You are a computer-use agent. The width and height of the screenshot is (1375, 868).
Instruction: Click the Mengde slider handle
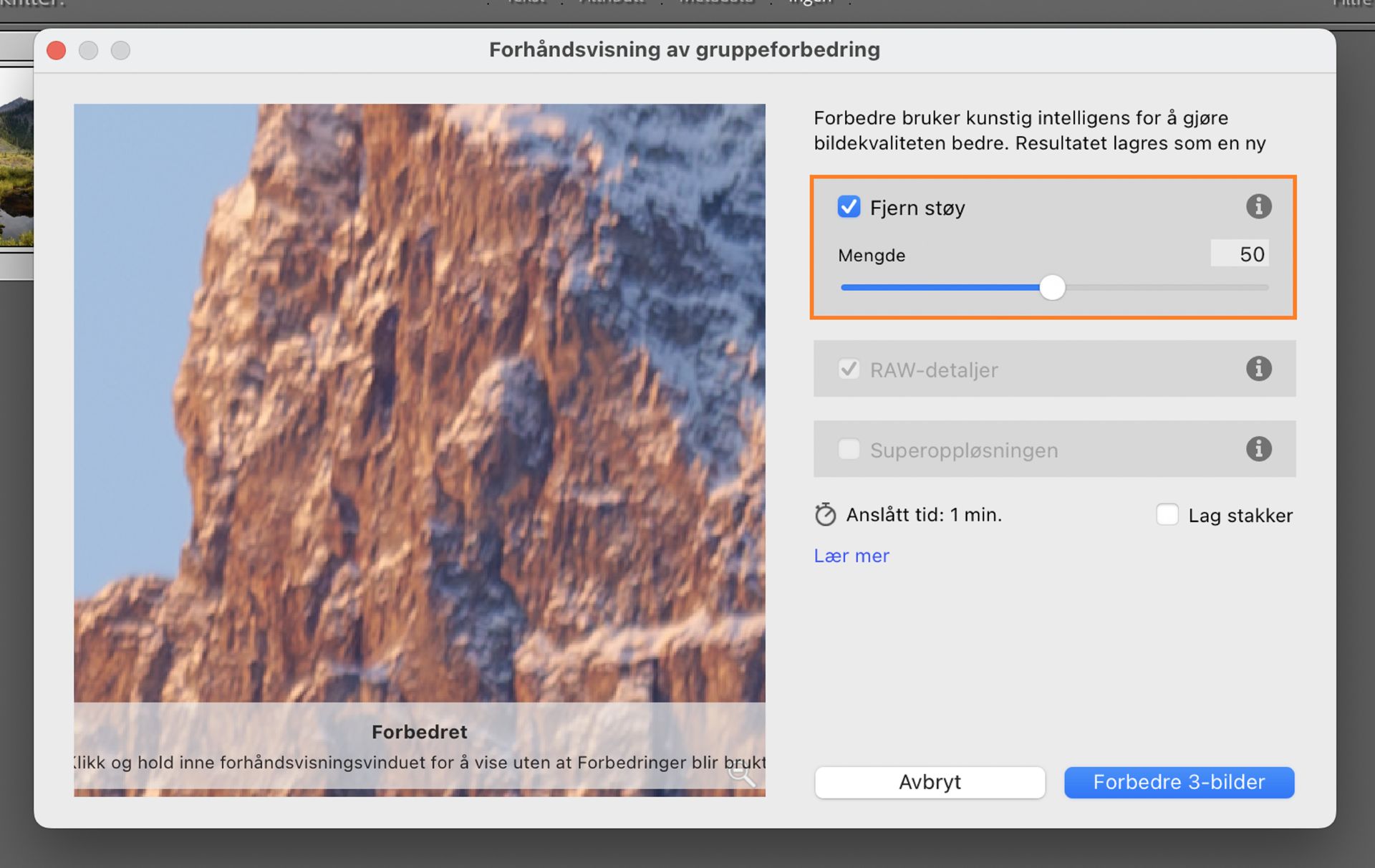click(1053, 286)
